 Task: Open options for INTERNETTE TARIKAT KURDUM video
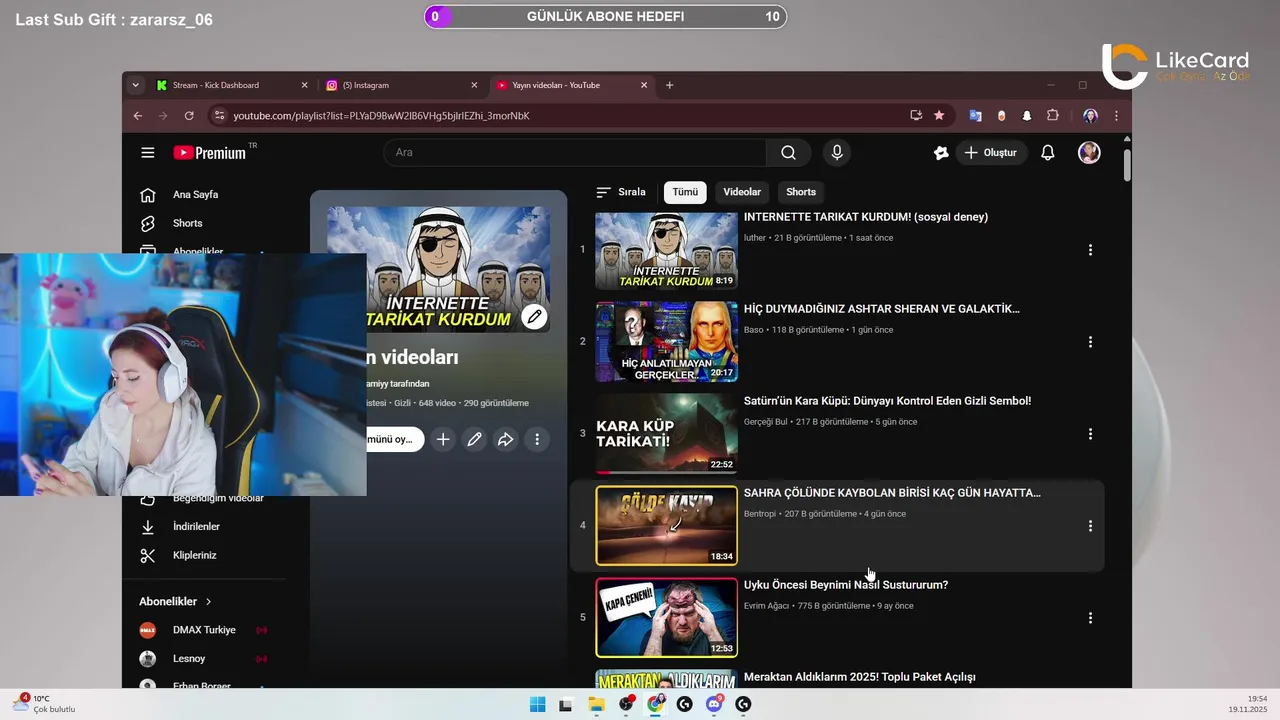coord(1090,250)
